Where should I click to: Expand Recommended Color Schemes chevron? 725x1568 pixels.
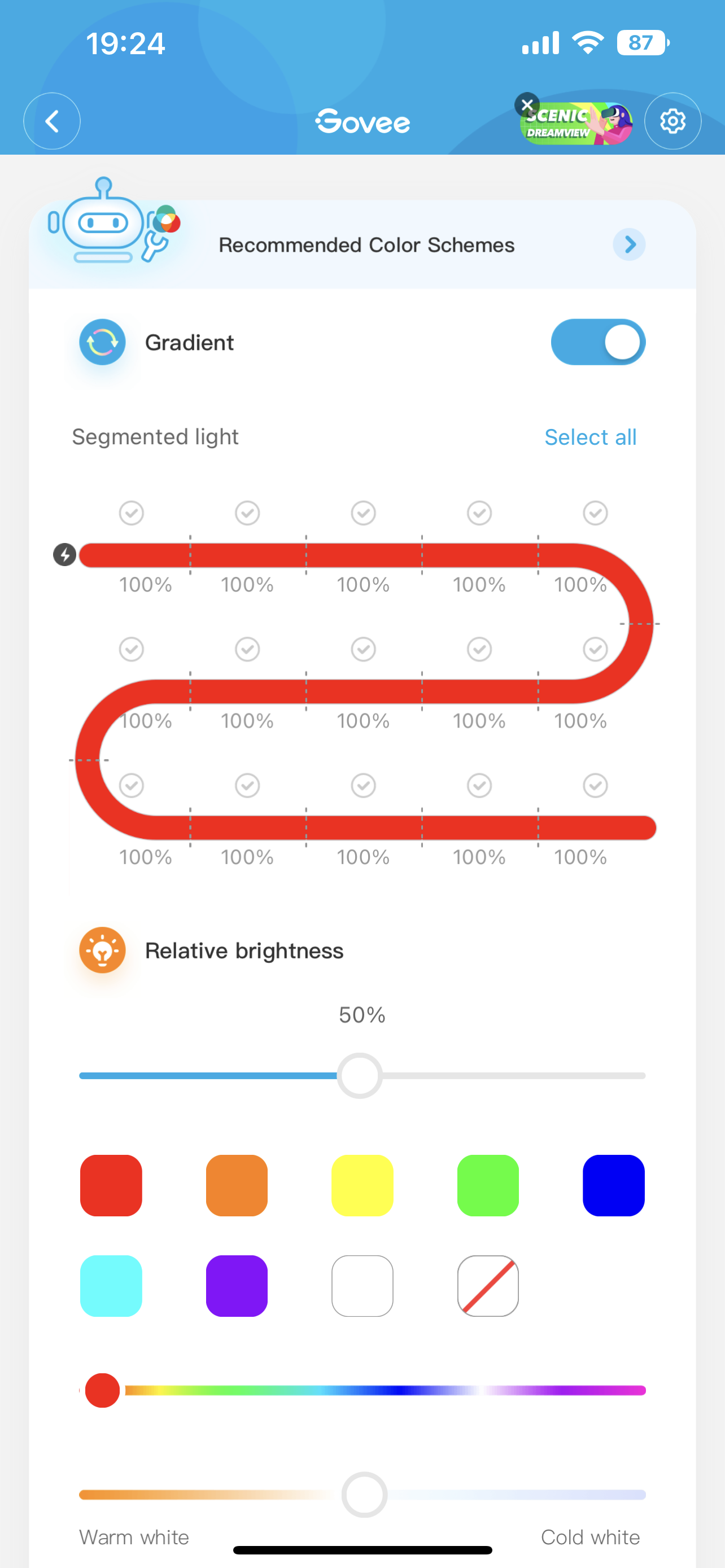click(x=629, y=245)
